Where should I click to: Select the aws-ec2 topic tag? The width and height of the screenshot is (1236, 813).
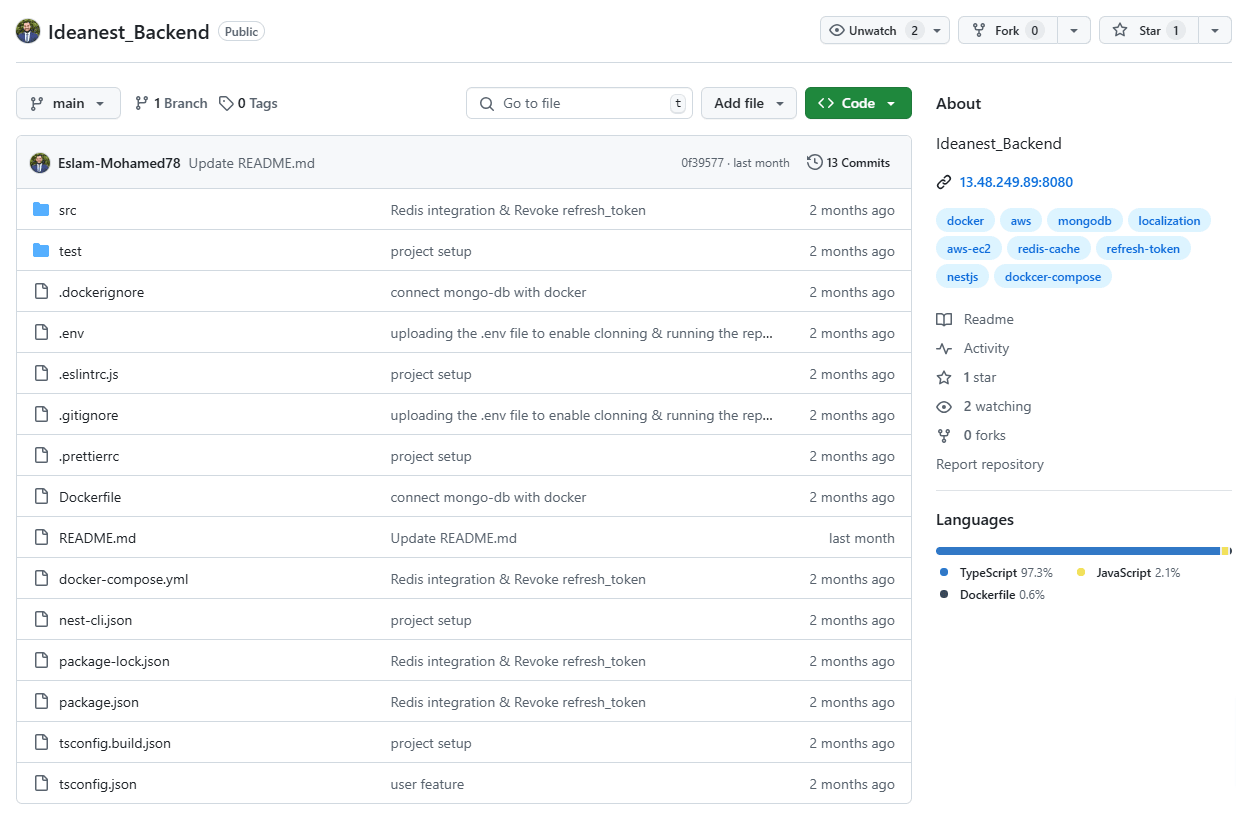tap(968, 248)
